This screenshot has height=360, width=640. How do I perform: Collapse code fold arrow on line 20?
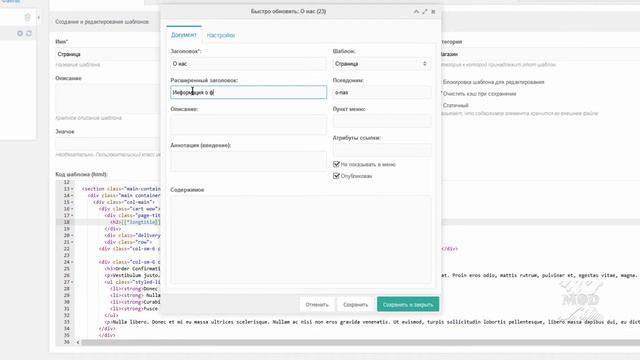(73, 236)
